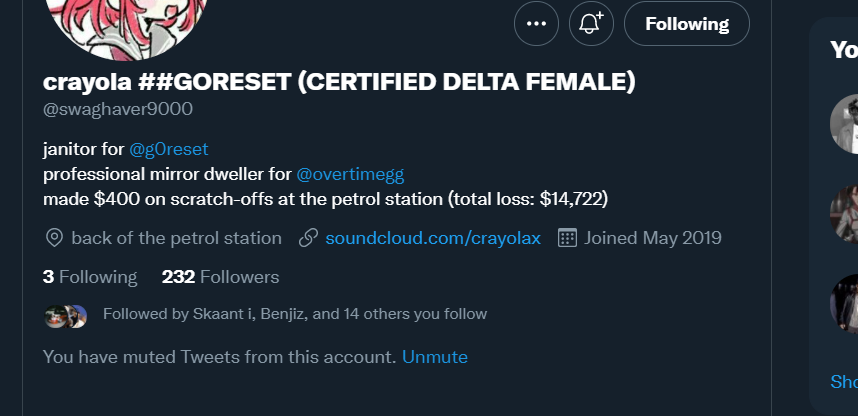Click the mutual followers' small avatars
Screen dimensions: 858x416
[66, 316]
